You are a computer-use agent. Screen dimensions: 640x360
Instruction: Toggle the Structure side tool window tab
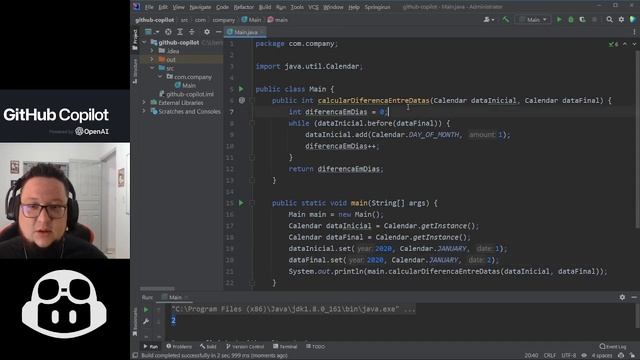(135, 72)
